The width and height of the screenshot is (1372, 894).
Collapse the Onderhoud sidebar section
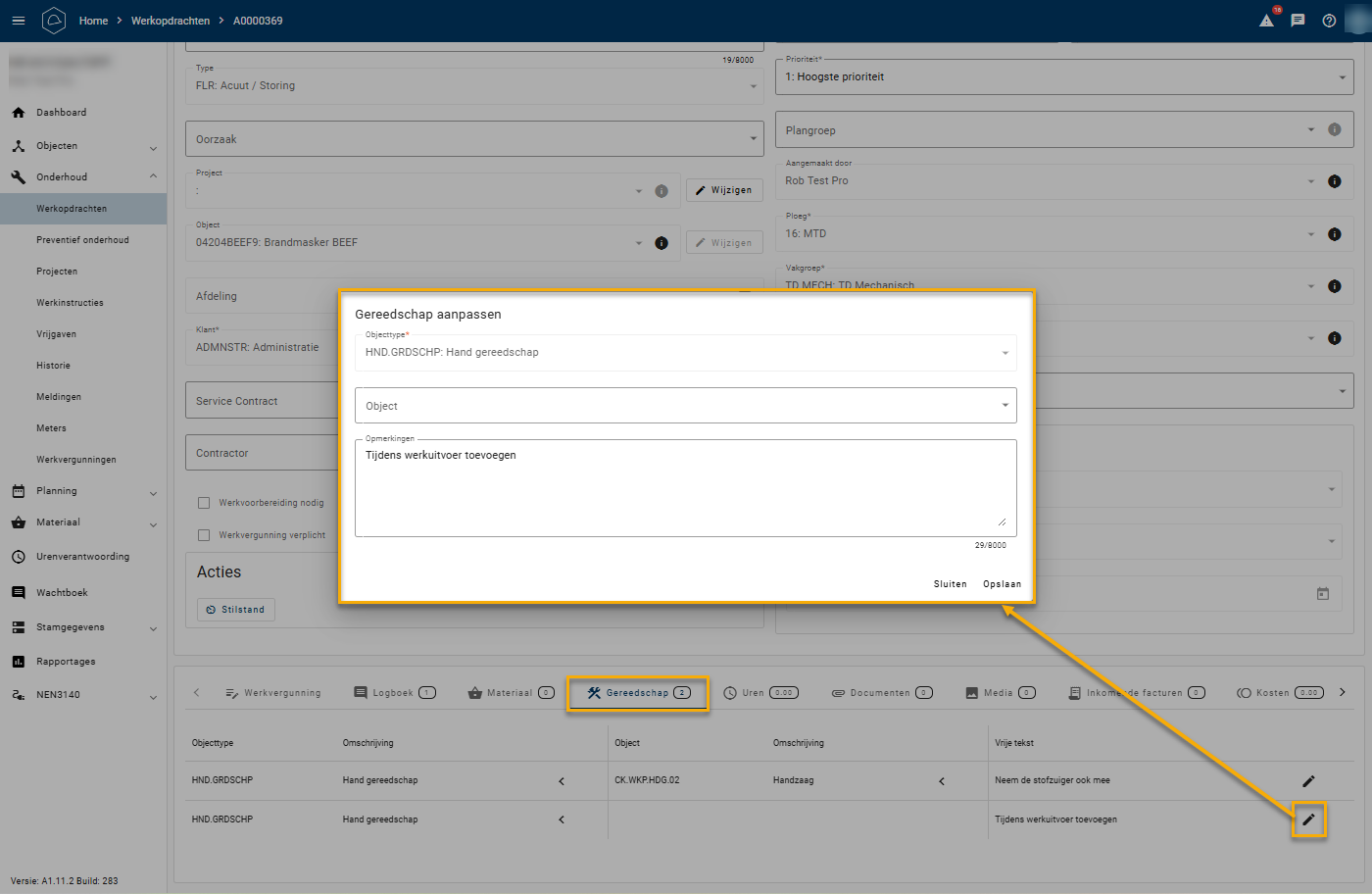pyautogui.click(x=153, y=177)
